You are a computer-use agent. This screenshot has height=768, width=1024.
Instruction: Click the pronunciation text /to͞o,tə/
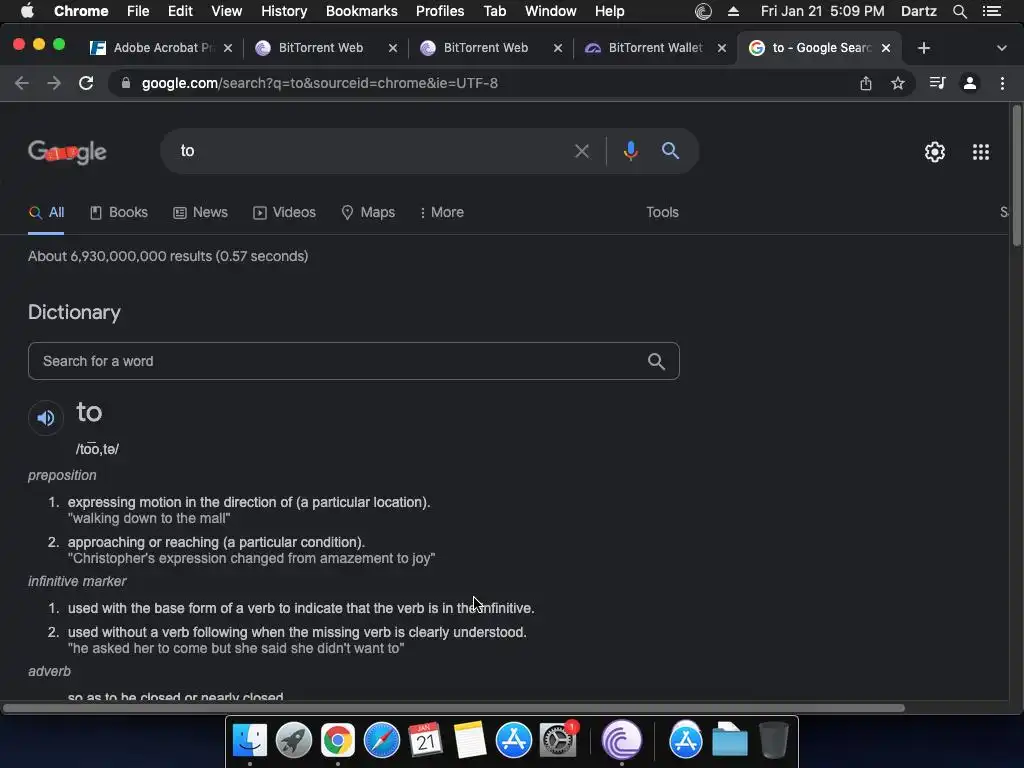click(x=97, y=449)
